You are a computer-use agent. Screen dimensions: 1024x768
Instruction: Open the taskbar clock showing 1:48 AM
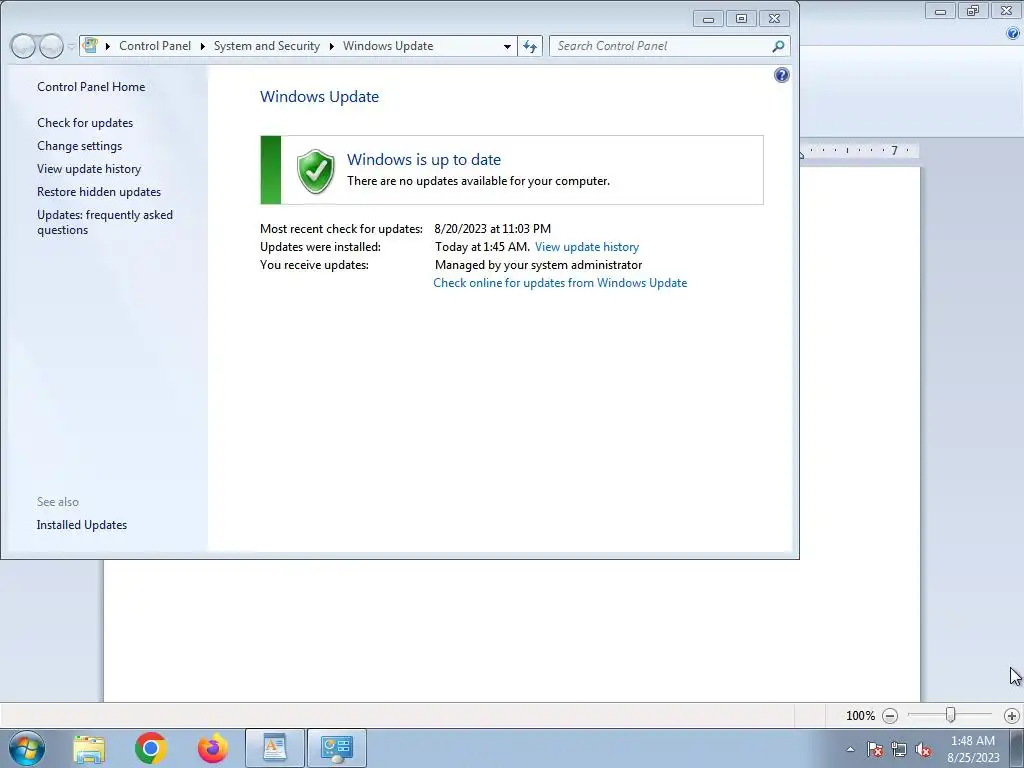[973, 749]
